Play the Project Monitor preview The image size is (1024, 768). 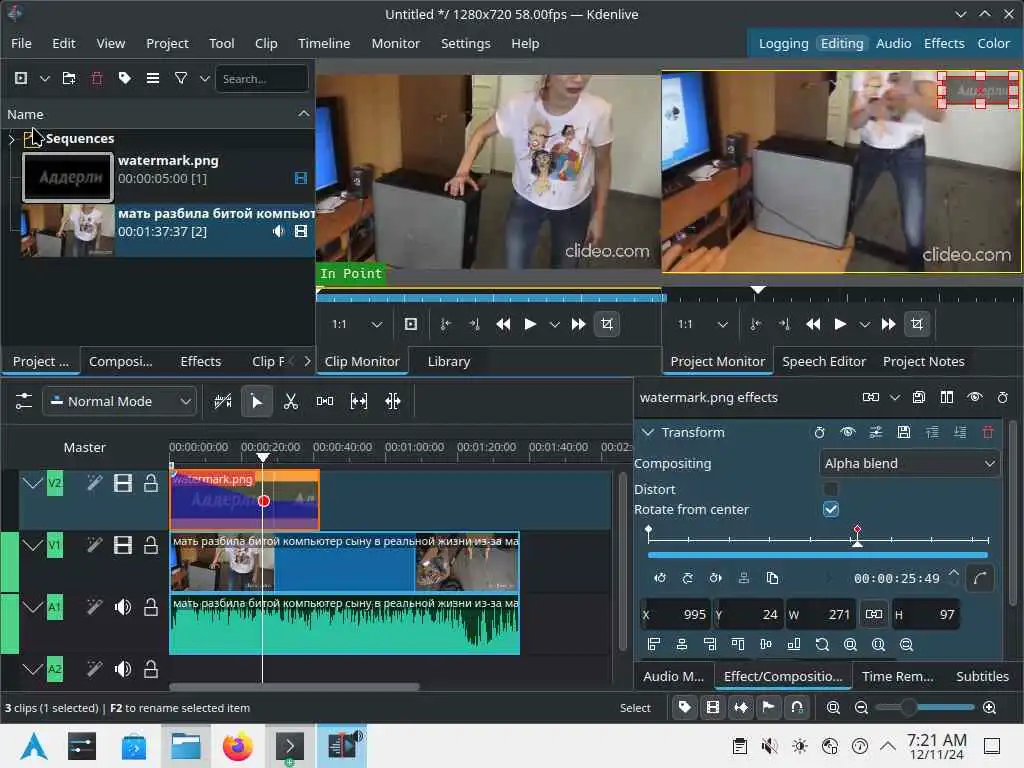pos(840,324)
